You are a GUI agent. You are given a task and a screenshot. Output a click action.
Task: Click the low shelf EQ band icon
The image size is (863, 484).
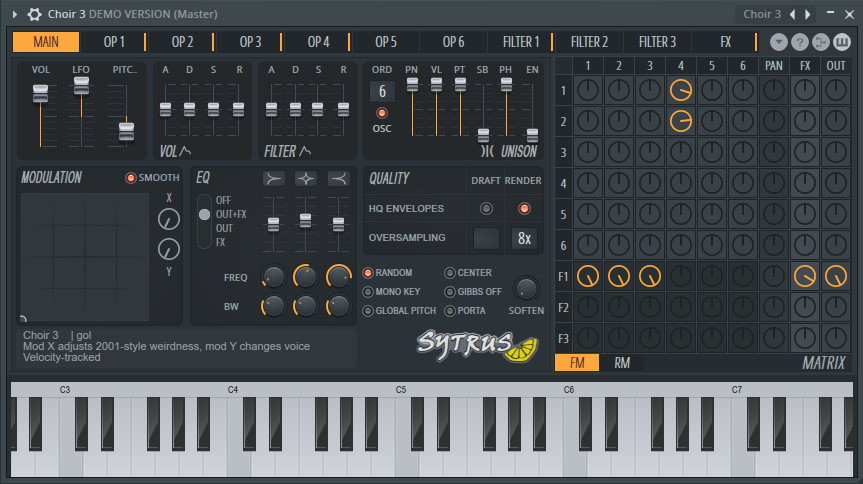pos(274,178)
